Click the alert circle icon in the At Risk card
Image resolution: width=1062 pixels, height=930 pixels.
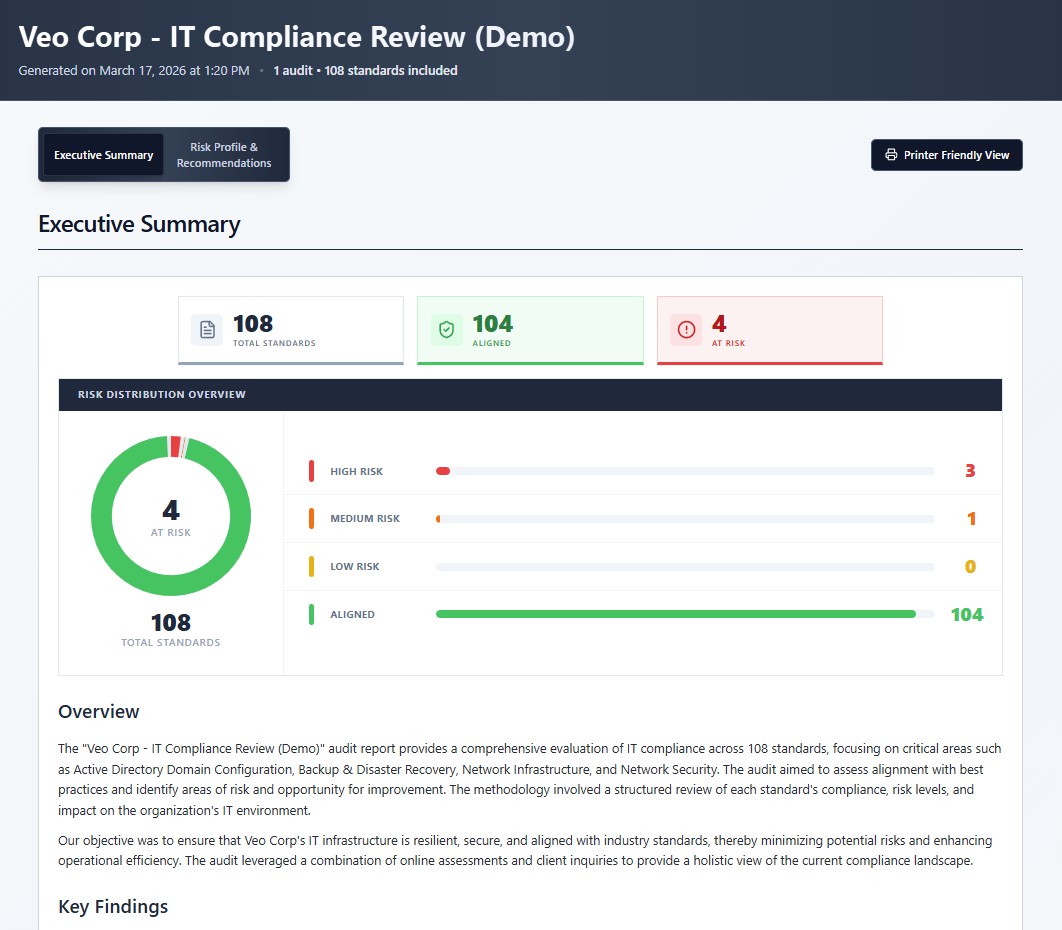pos(686,330)
